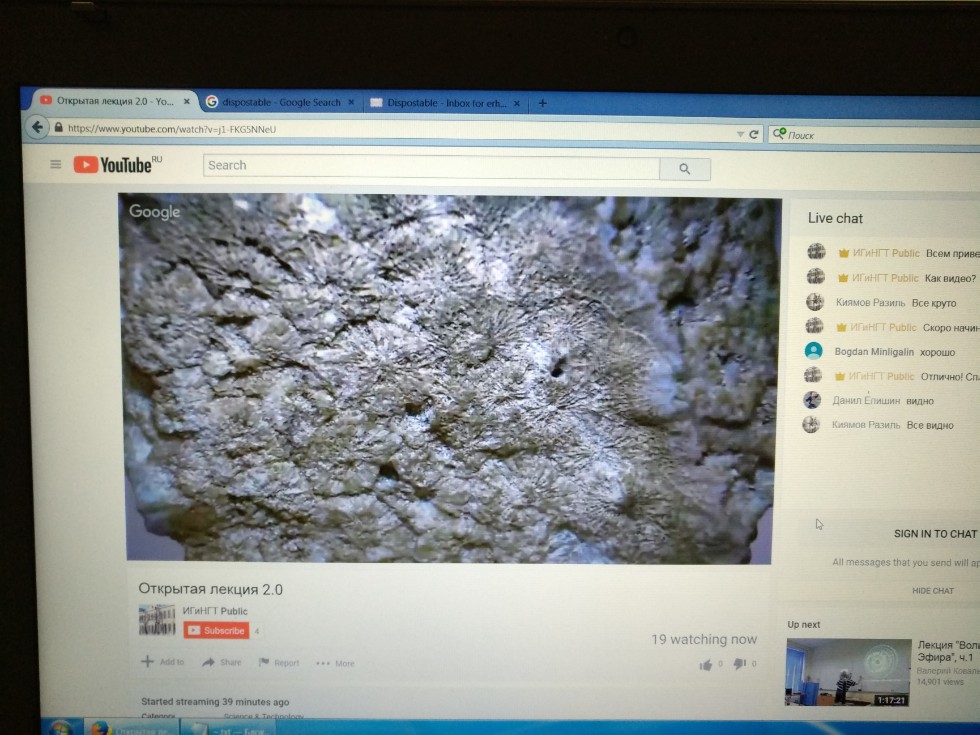Like the video with the thumbs-up icon
Screen dimensions: 980x735
(x=706, y=664)
